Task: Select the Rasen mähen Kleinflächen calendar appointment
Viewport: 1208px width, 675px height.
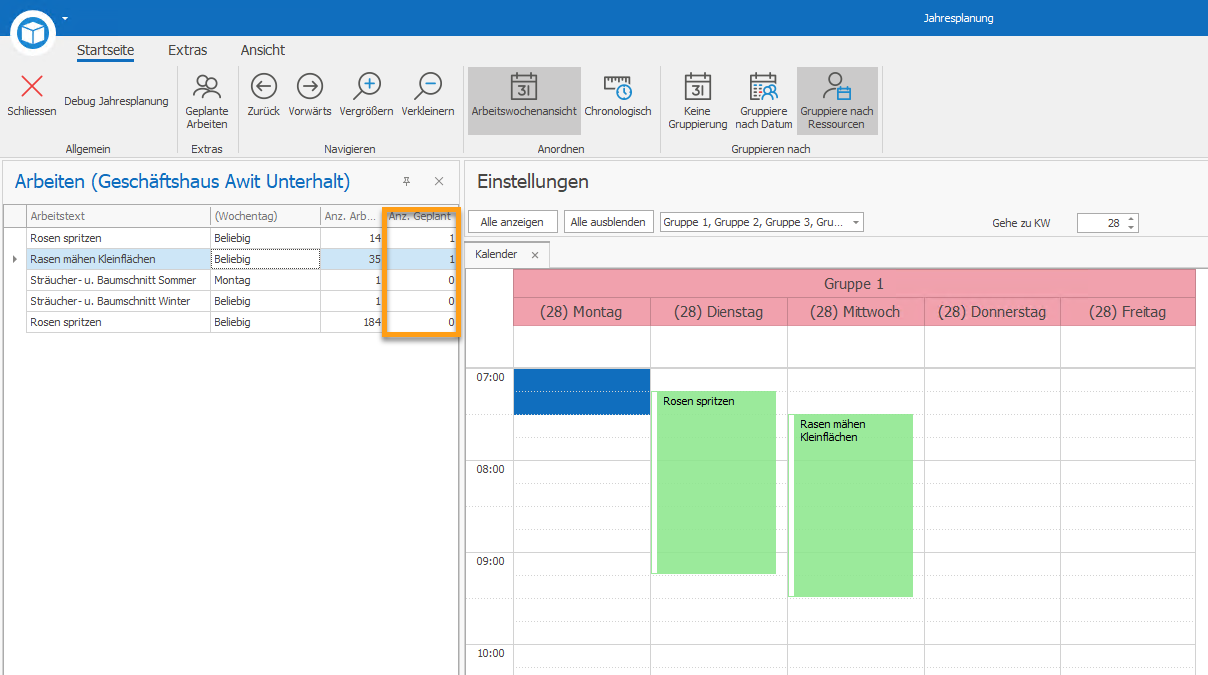Action: (851, 505)
